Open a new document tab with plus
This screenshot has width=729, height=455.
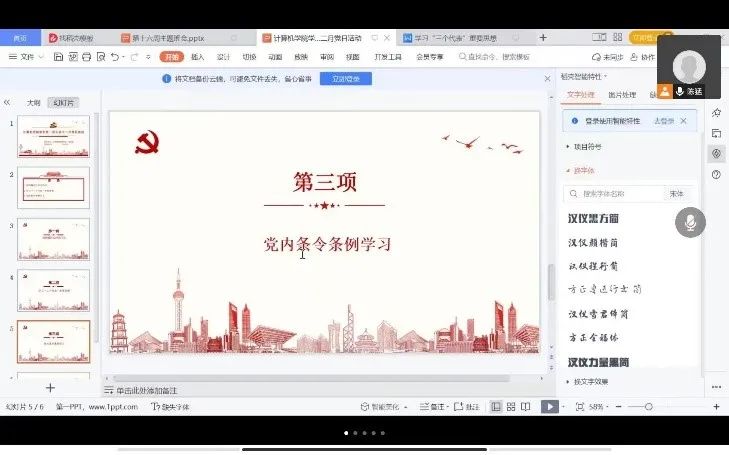(x=543, y=38)
